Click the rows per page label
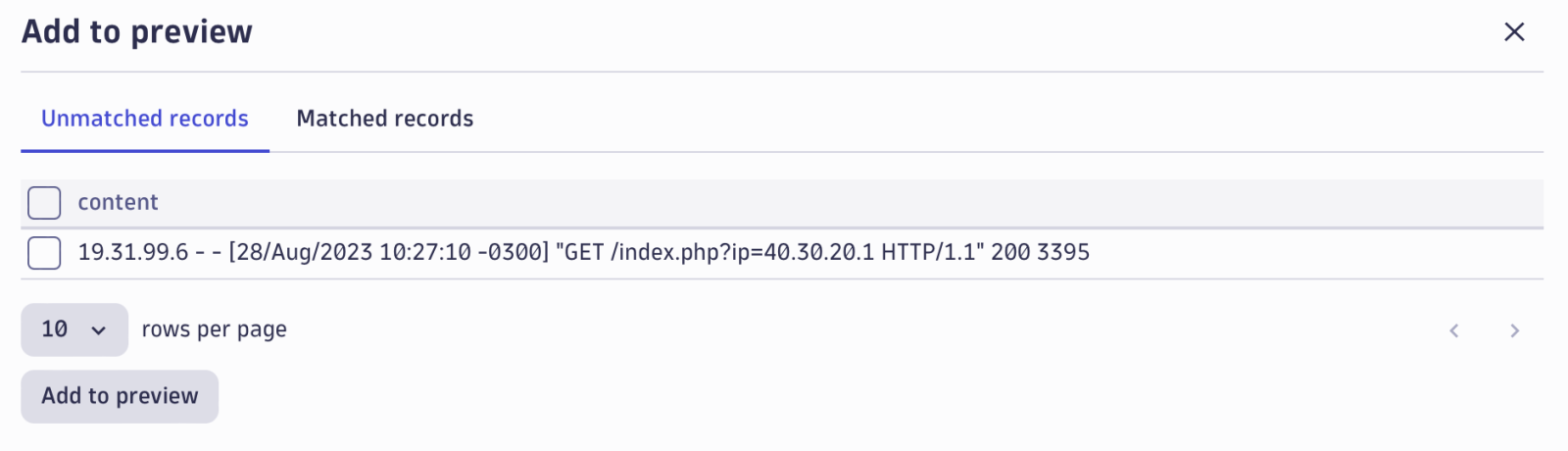1568x451 pixels. coord(214,329)
